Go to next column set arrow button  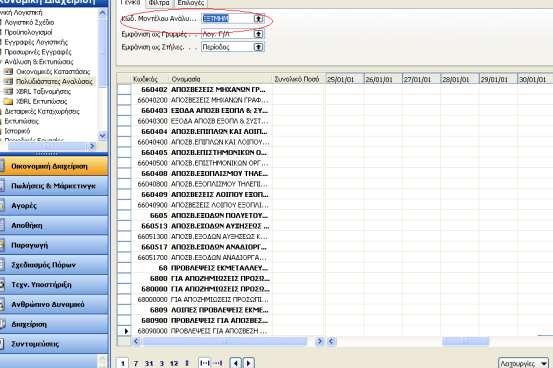pyautogui.click(x=248, y=363)
